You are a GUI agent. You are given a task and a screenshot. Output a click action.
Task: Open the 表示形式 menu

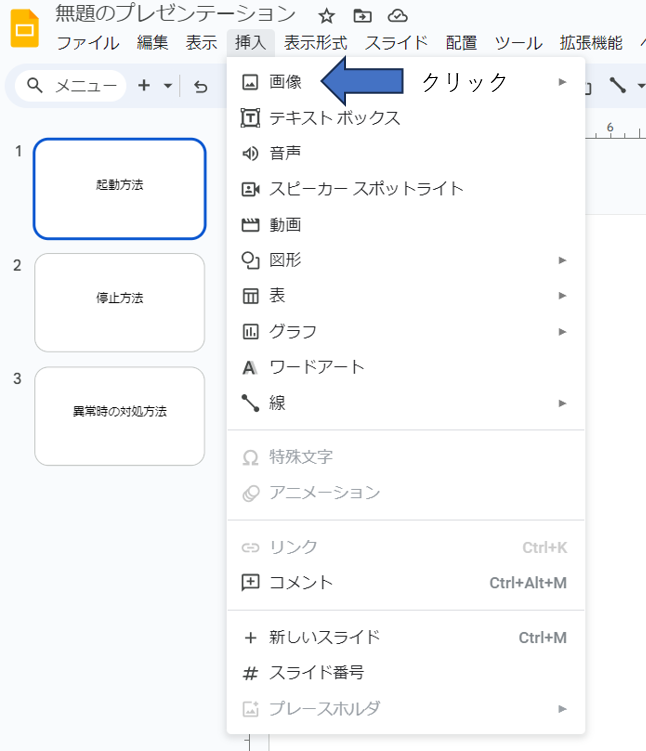315,43
